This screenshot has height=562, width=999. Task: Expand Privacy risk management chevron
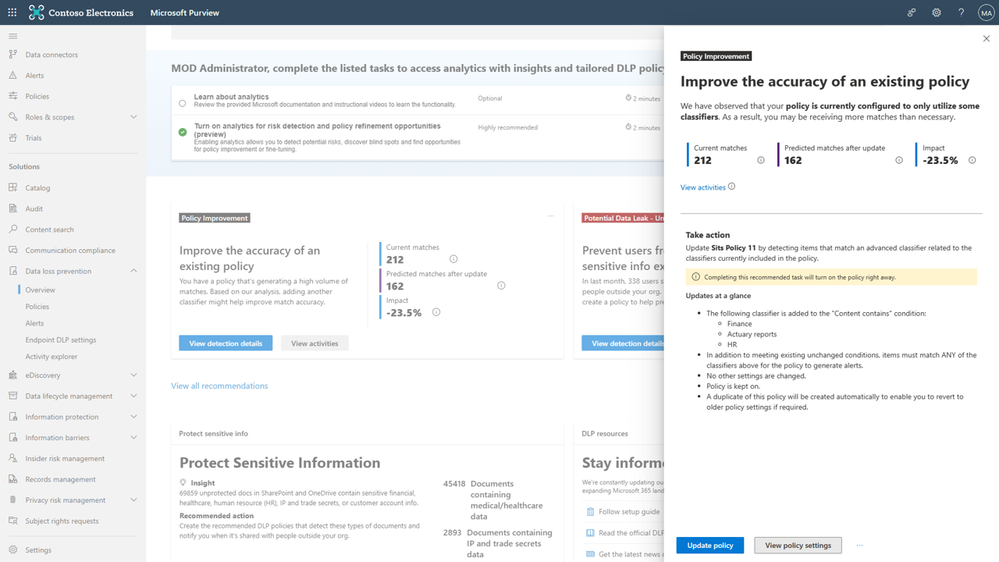point(134,500)
